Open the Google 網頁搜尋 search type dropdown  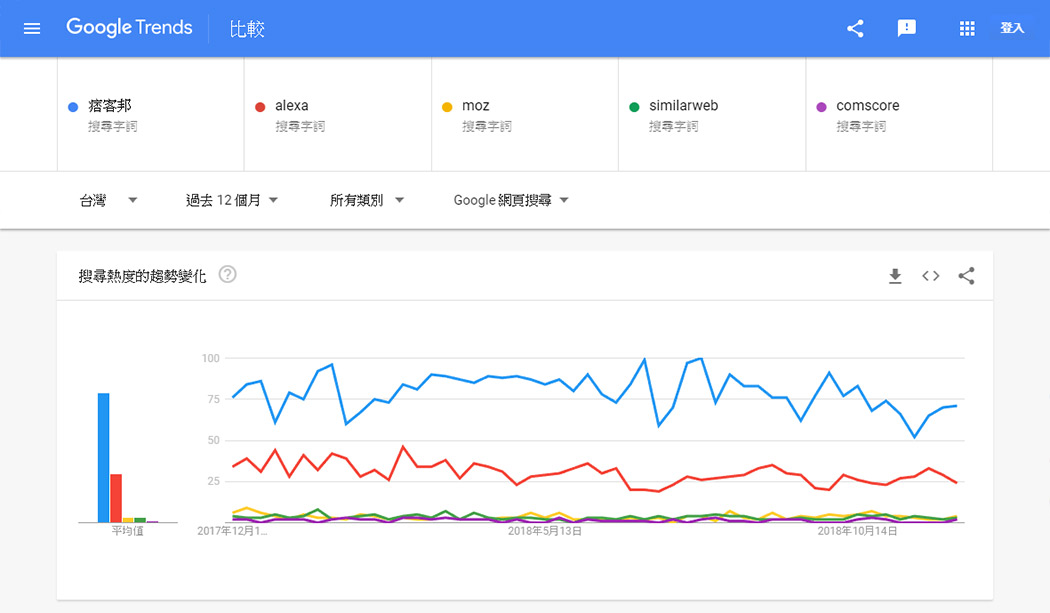(x=511, y=200)
